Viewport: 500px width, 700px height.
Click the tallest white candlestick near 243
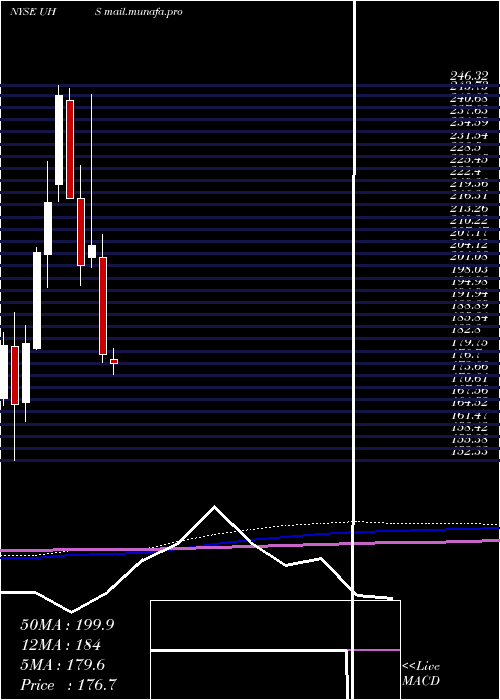(59, 140)
